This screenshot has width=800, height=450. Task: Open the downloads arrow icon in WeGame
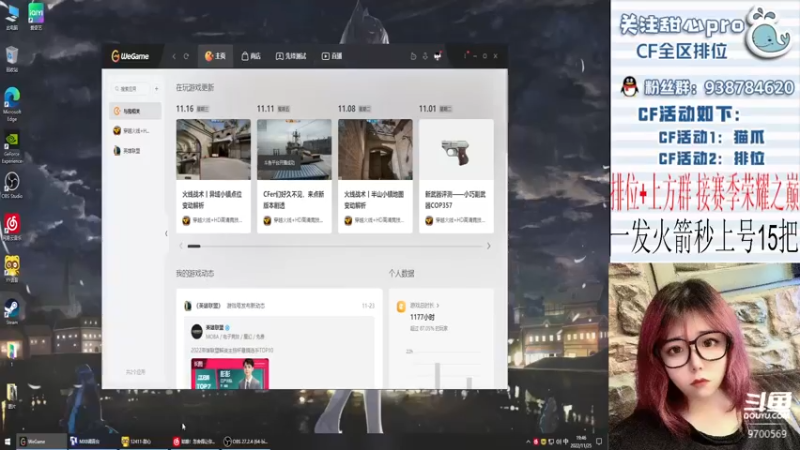(x=425, y=56)
